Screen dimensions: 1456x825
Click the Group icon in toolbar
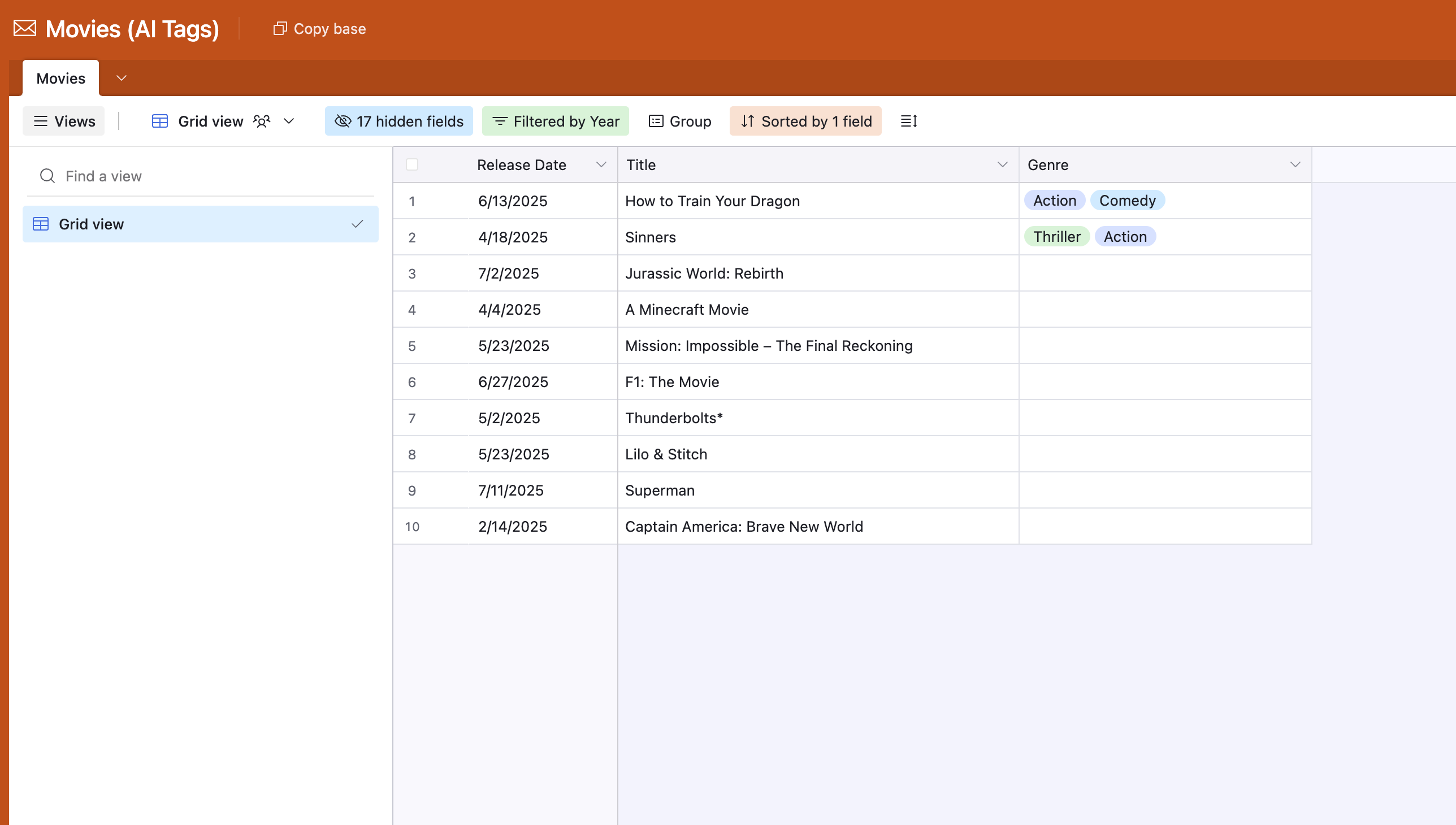point(656,121)
